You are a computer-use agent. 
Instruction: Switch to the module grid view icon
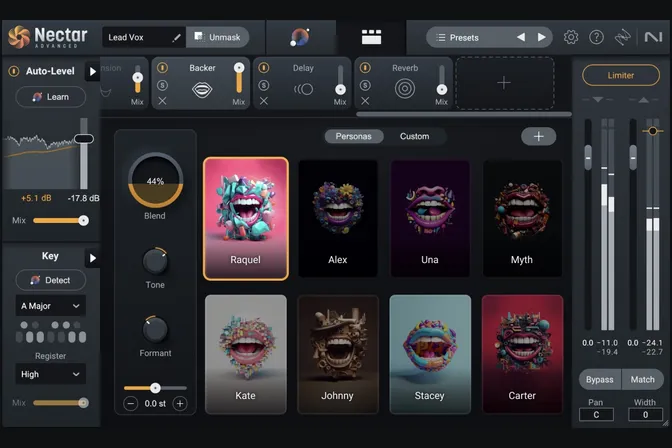[x=371, y=37]
